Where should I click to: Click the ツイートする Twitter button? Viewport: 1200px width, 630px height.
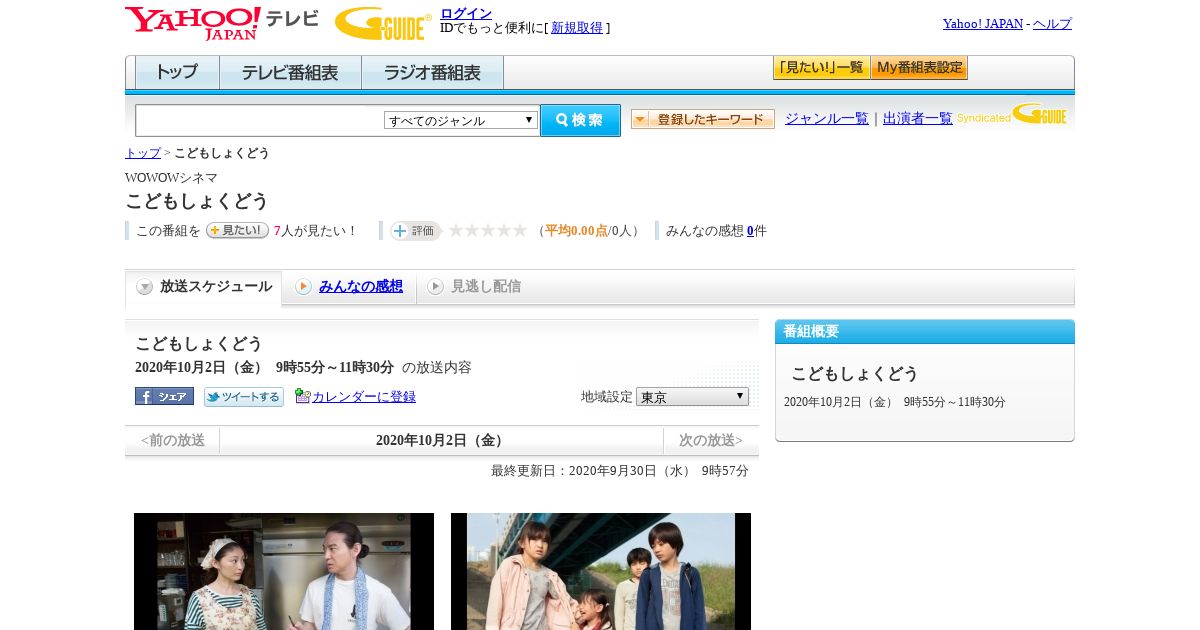244,397
